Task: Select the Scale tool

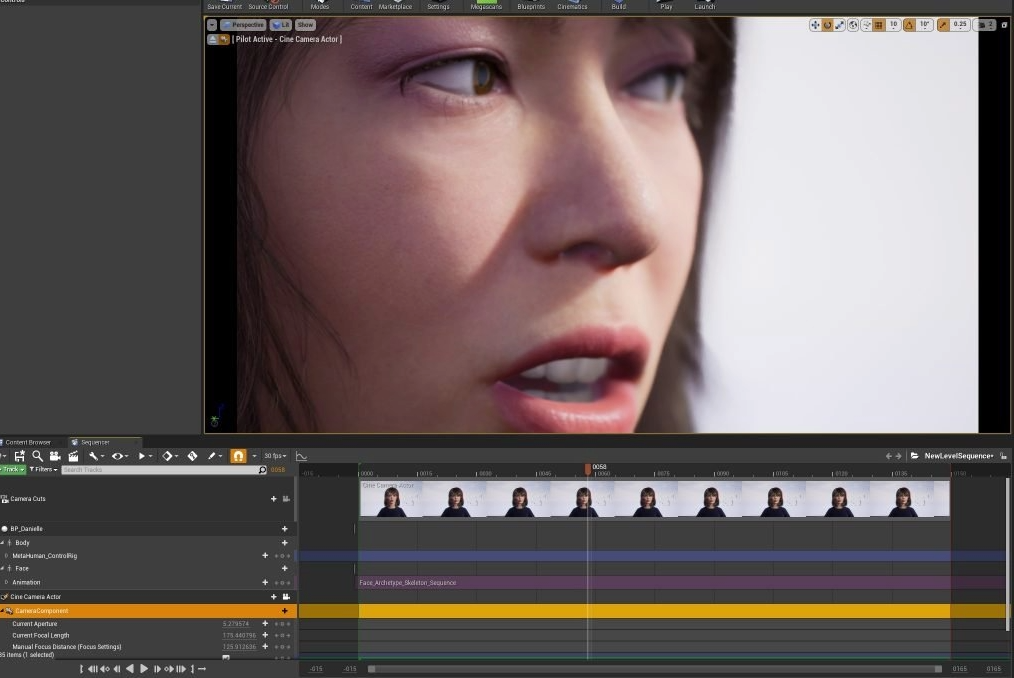Action: click(x=840, y=25)
